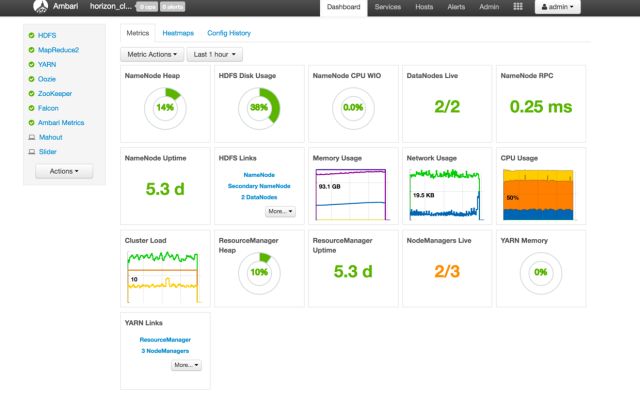Click the ResourceManager Heap 10% gauge
Viewport: 640px width, 398px height.
(259, 273)
